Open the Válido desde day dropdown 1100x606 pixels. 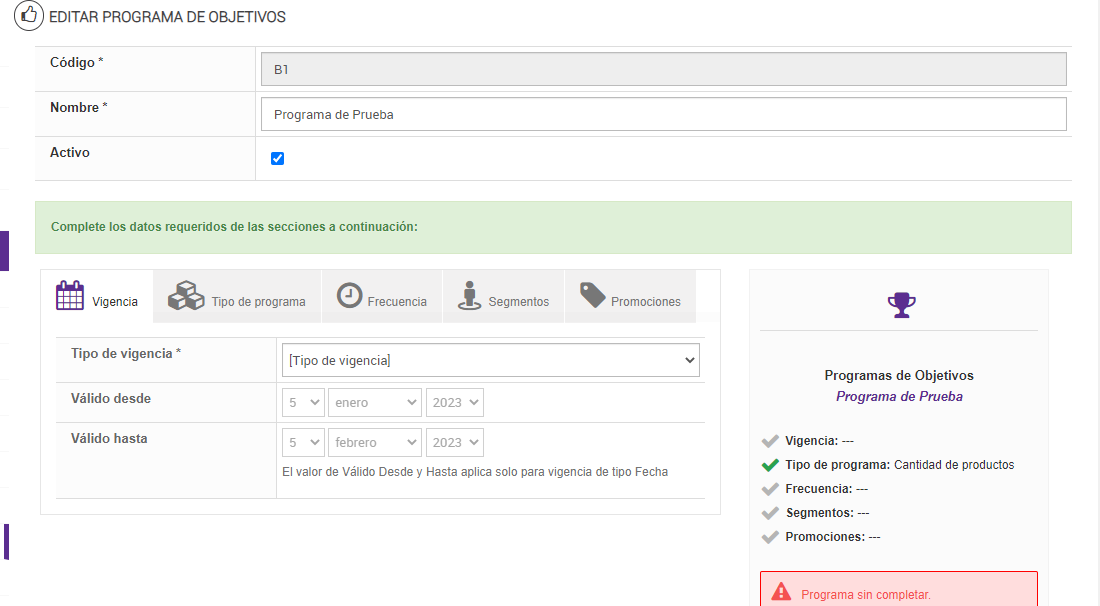point(302,402)
